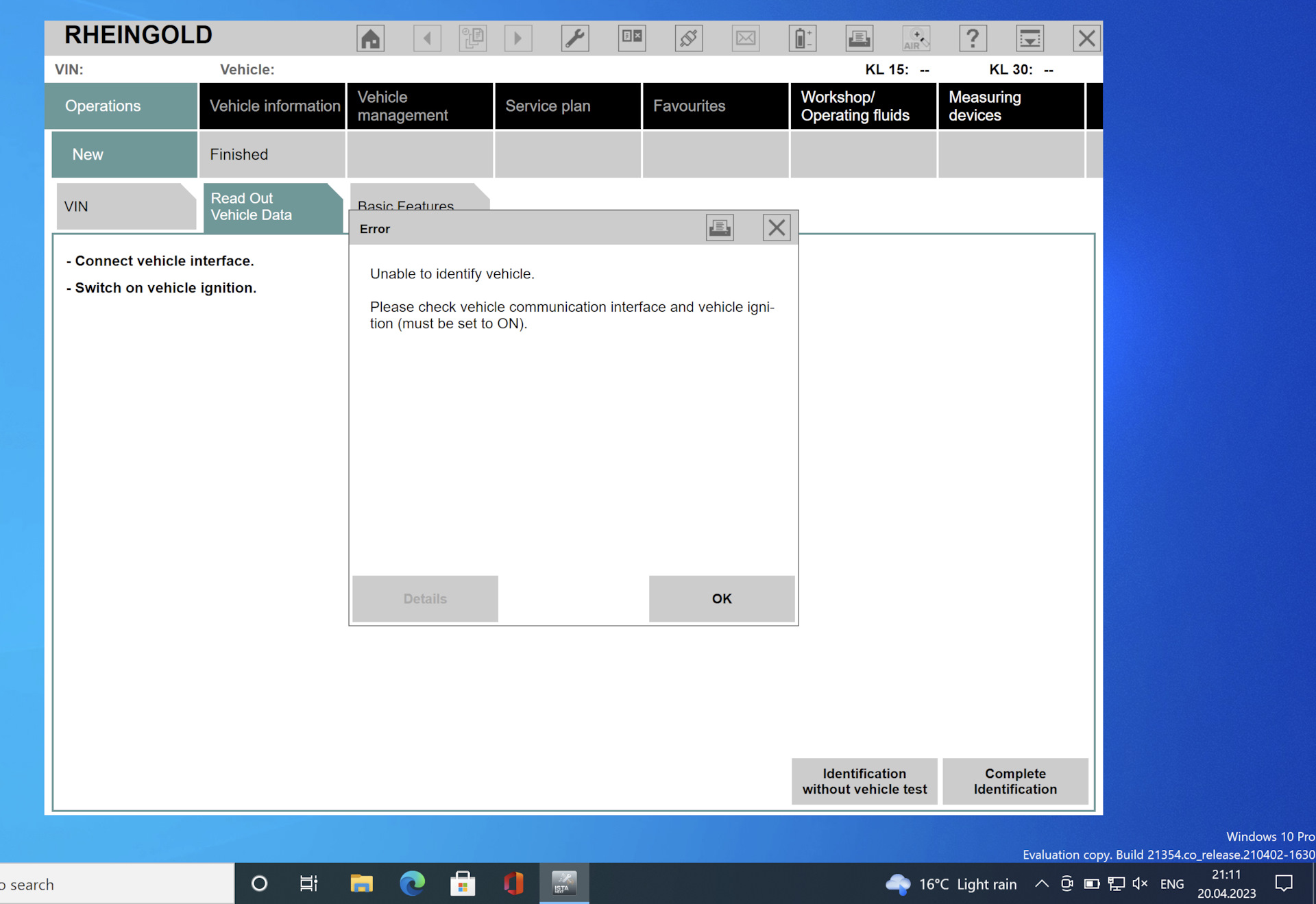Click the battery tray icon
This screenshot has width=1316, height=904.
pyautogui.click(x=1091, y=884)
